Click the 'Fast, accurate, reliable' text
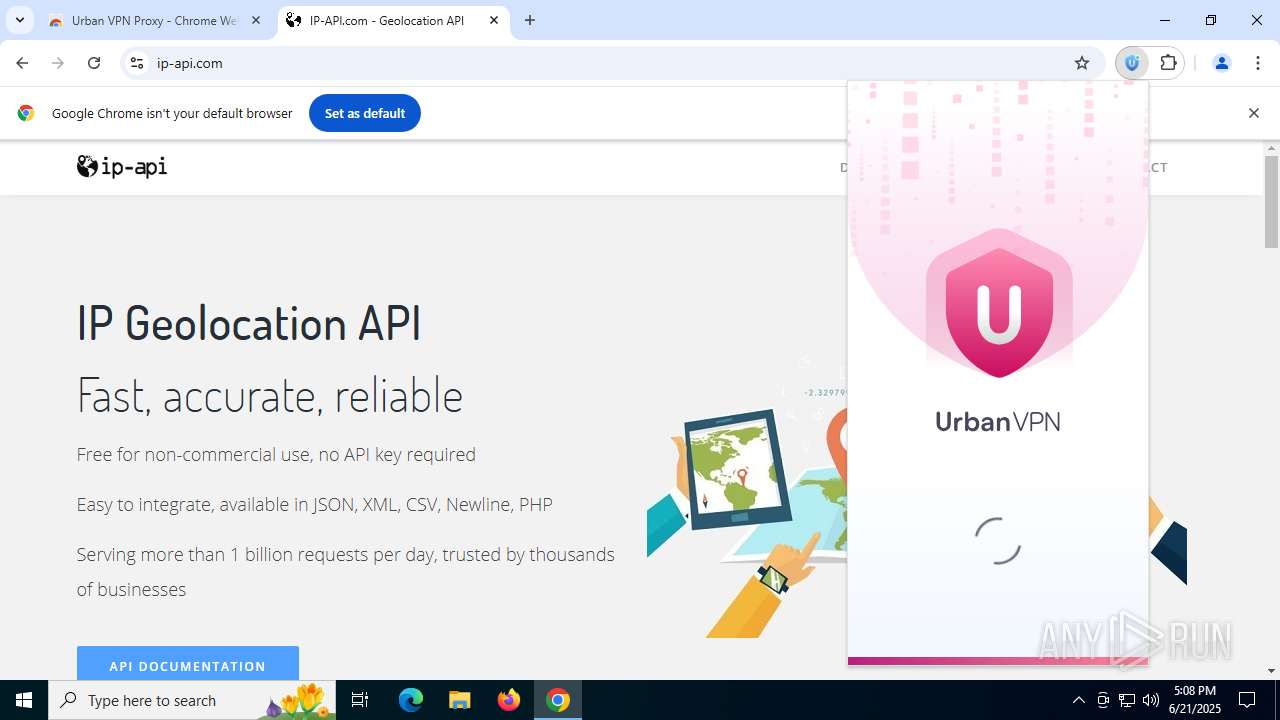The width and height of the screenshot is (1280, 720). 270,395
